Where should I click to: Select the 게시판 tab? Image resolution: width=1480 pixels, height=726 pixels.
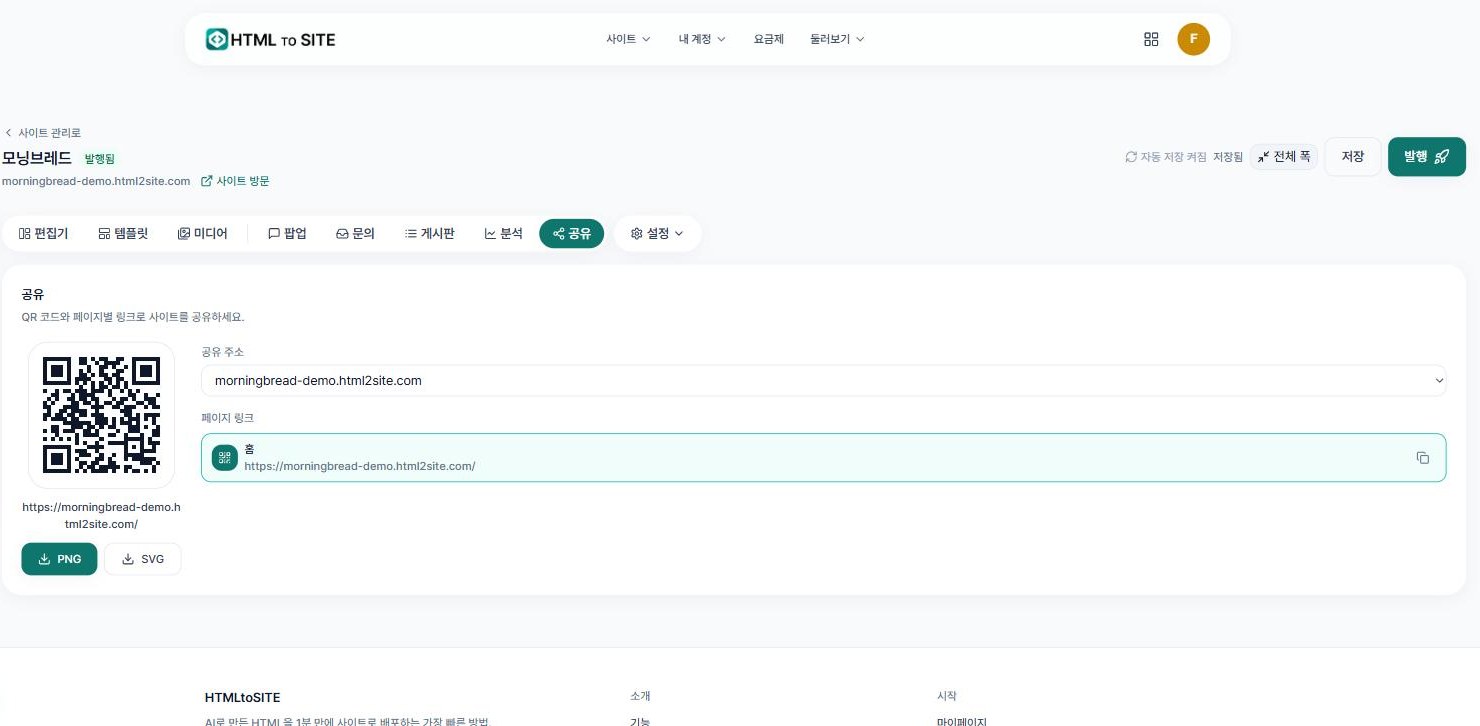(x=430, y=234)
